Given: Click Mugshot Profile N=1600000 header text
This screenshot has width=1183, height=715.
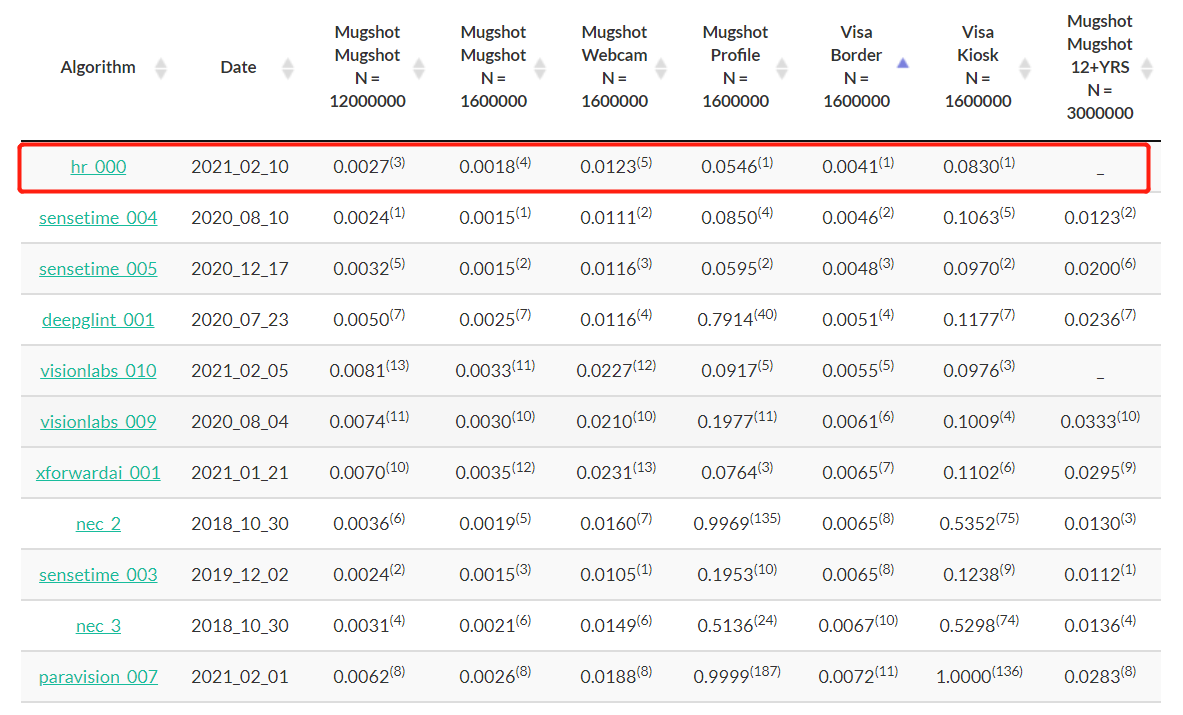Looking at the screenshot, I should [736, 66].
